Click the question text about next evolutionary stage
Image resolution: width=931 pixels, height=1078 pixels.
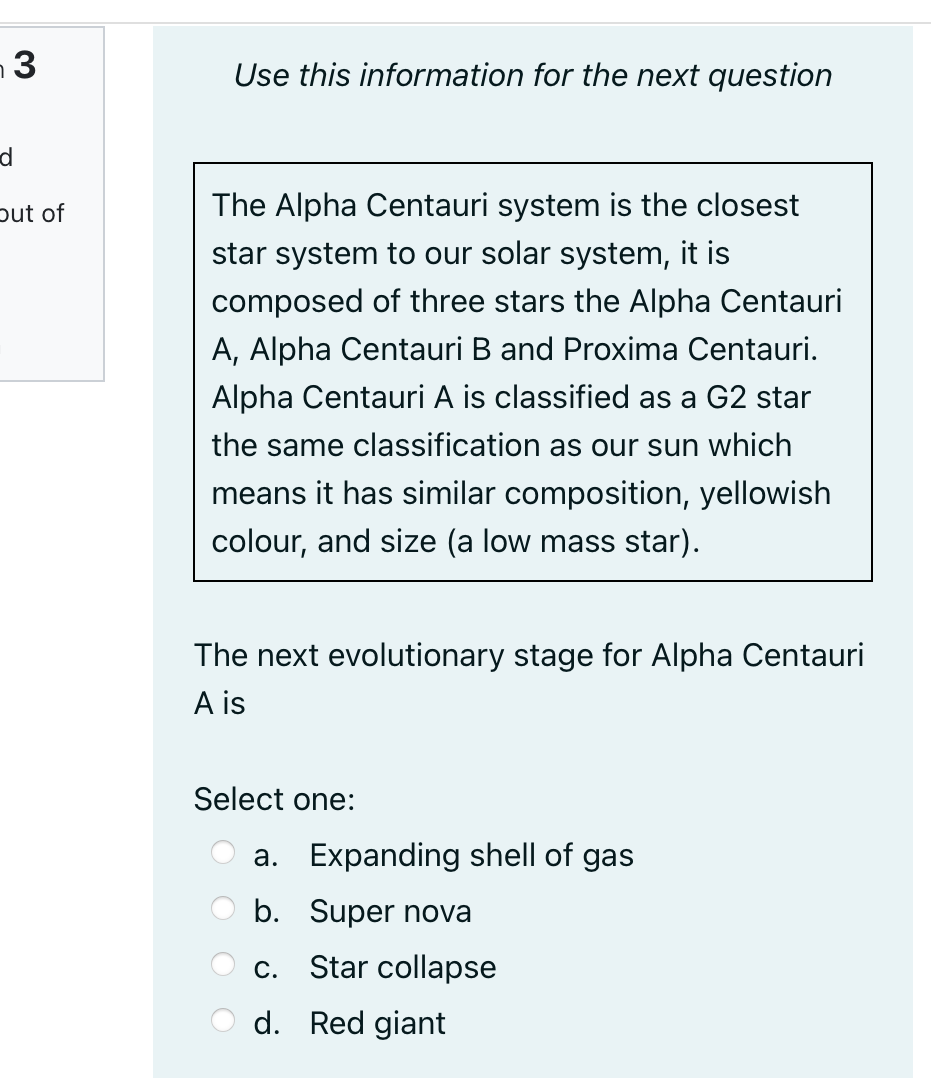(x=529, y=678)
